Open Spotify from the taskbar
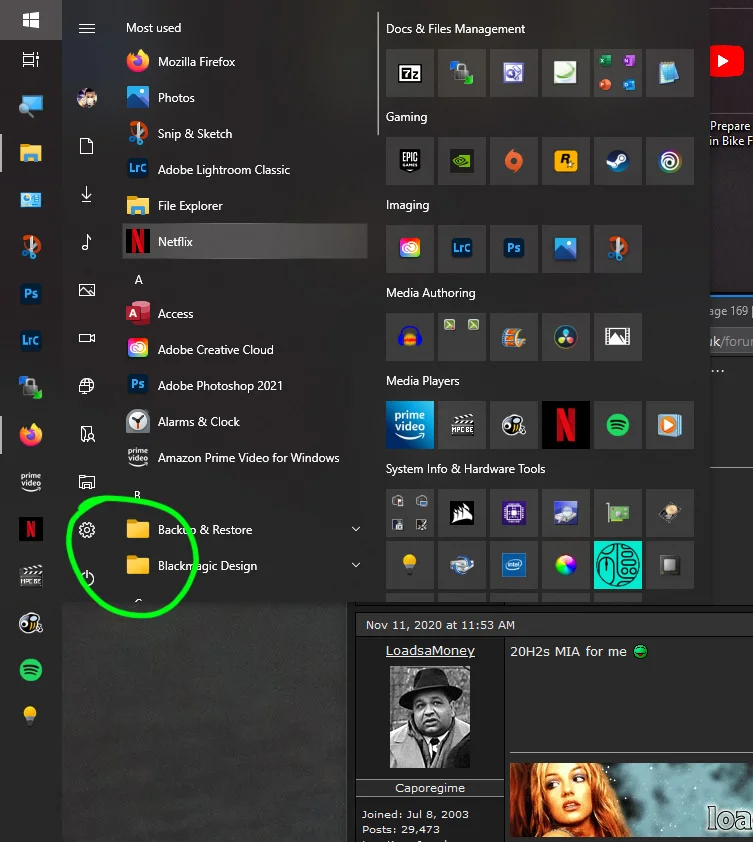The width and height of the screenshot is (753, 842). (x=31, y=670)
